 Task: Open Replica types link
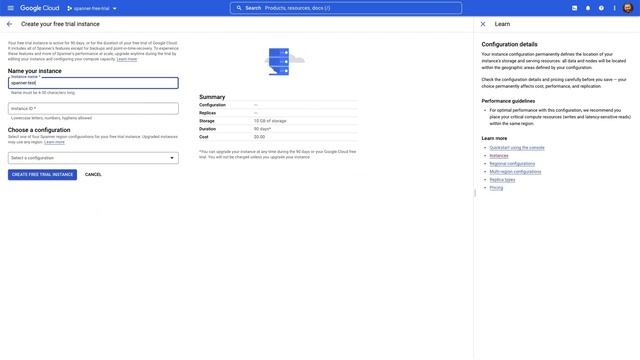click(502, 180)
